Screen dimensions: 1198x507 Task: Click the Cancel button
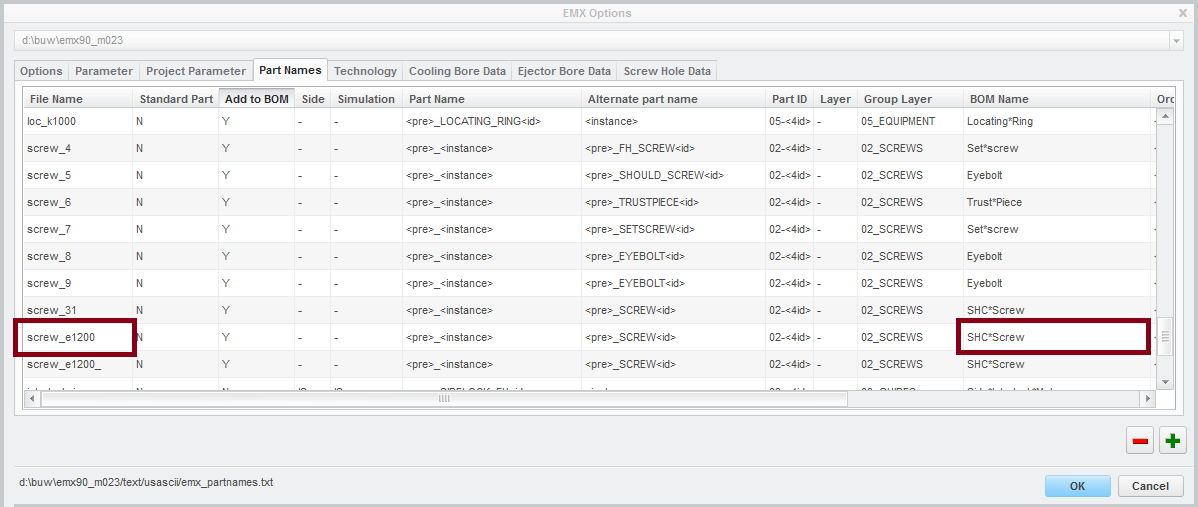(1150, 486)
